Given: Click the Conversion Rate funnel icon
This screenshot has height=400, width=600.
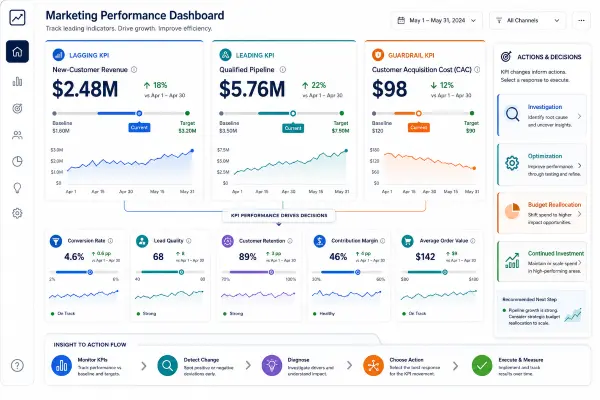Looking at the screenshot, I should tap(56, 241).
